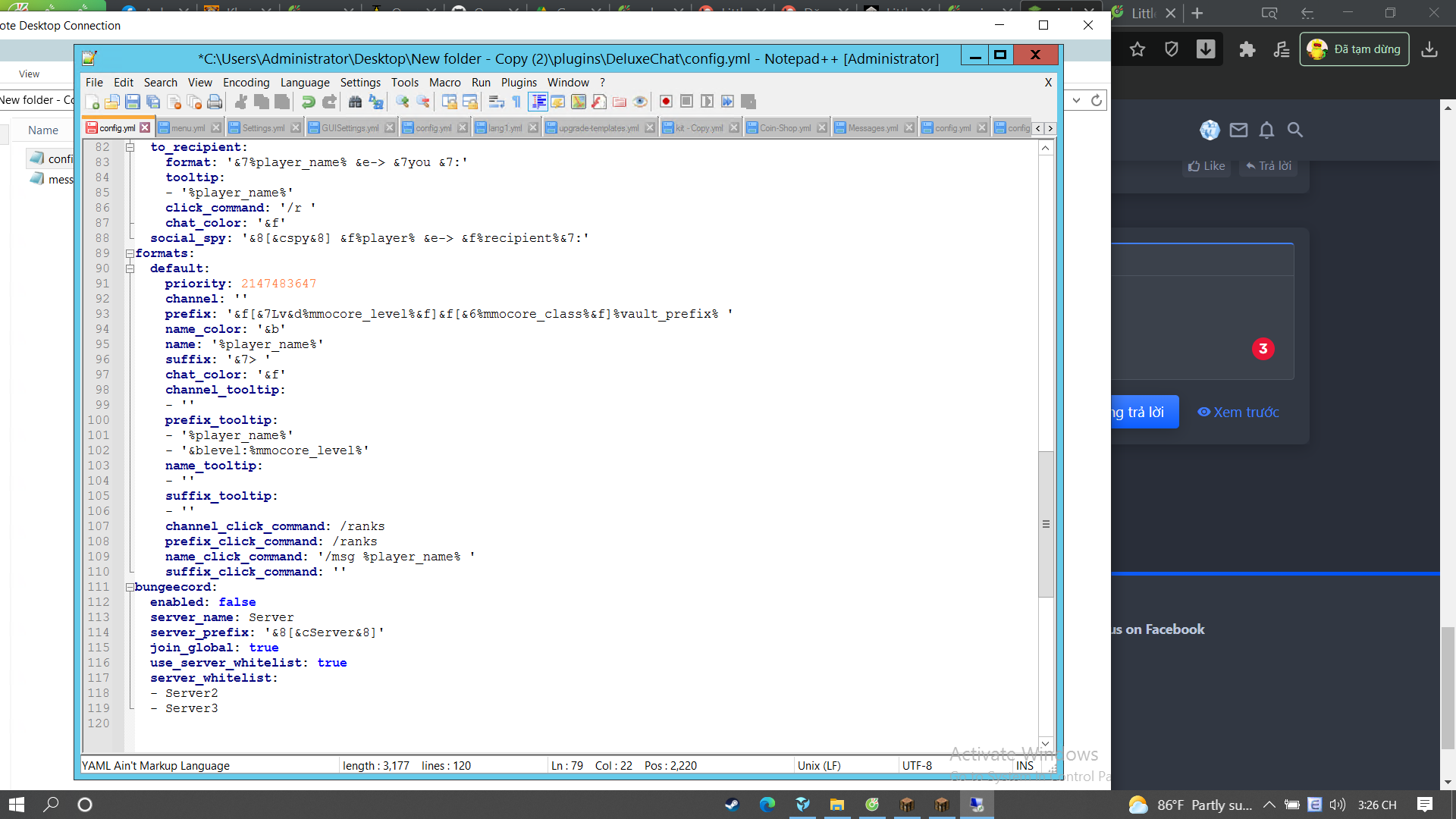Viewport: 1456px width, 819px height.
Task: Close the menu.yml tab
Action: coord(216,128)
